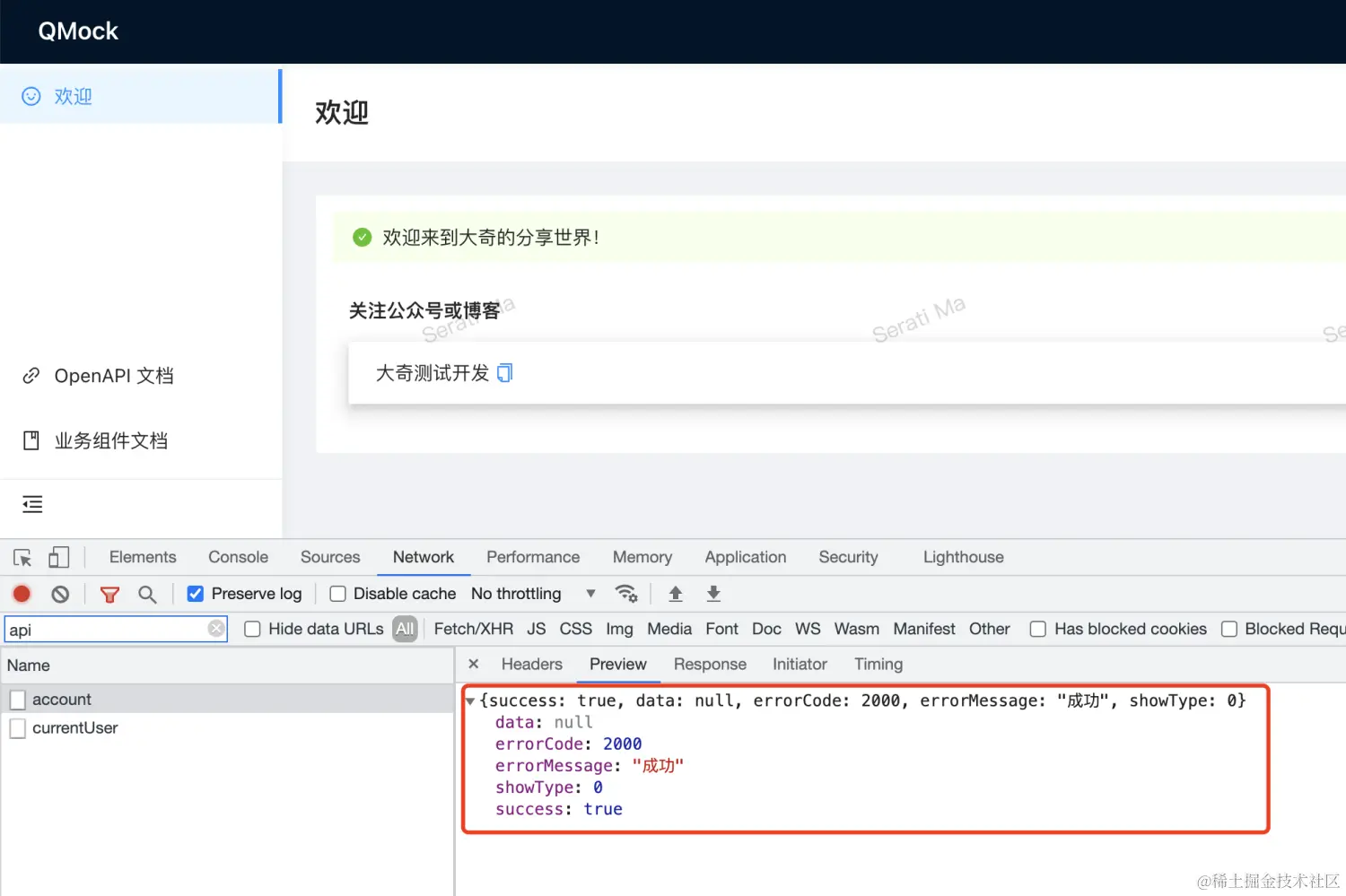Click the OpenAPI 文档 link icon
This screenshot has height=896, width=1346.
pyautogui.click(x=31, y=376)
